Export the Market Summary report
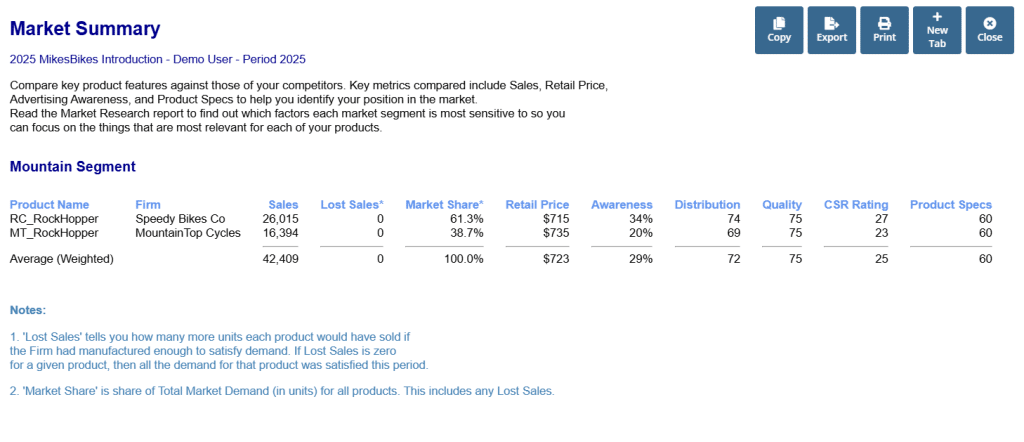This screenshot has height=442, width=1024. [831, 30]
